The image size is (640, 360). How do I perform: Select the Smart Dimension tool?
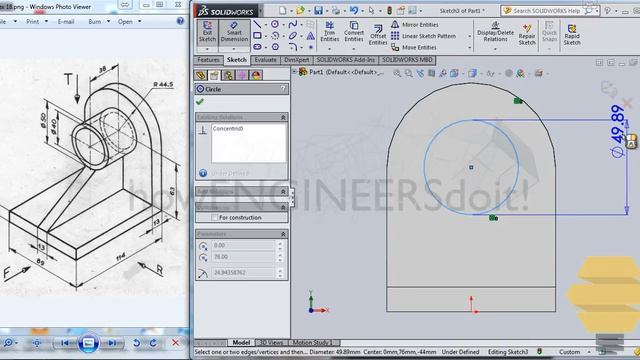pos(234,32)
